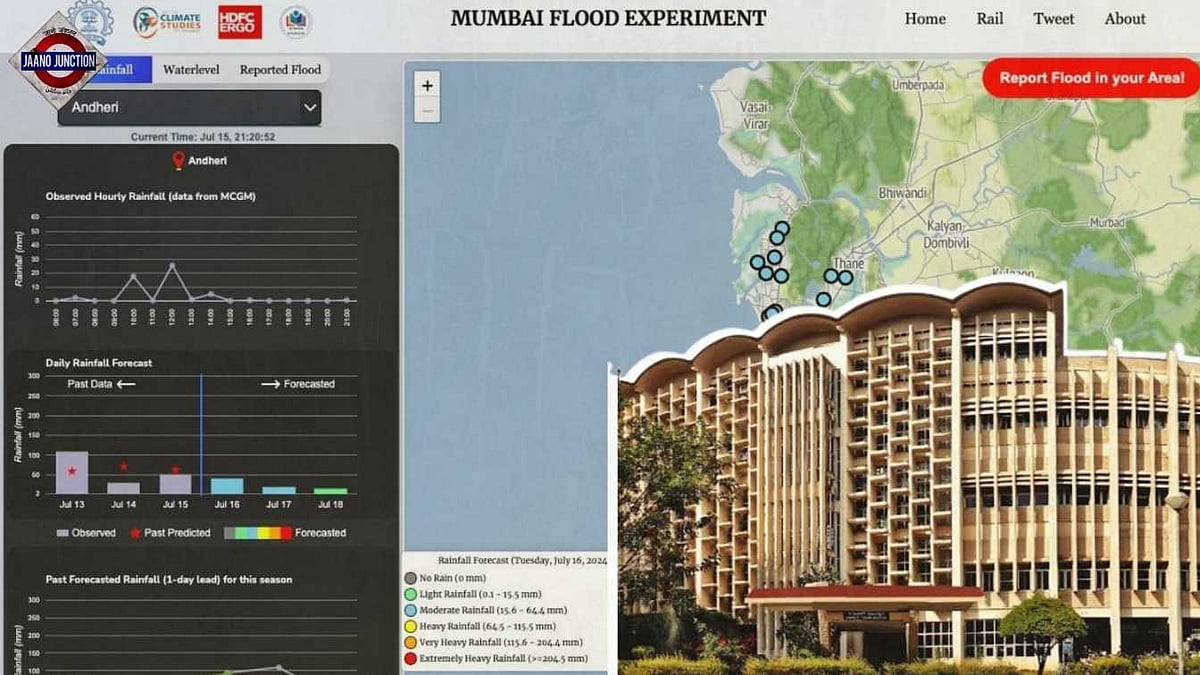Click the Jul 15 observed rainfall bar
1200x675 pixels.
click(x=175, y=483)
